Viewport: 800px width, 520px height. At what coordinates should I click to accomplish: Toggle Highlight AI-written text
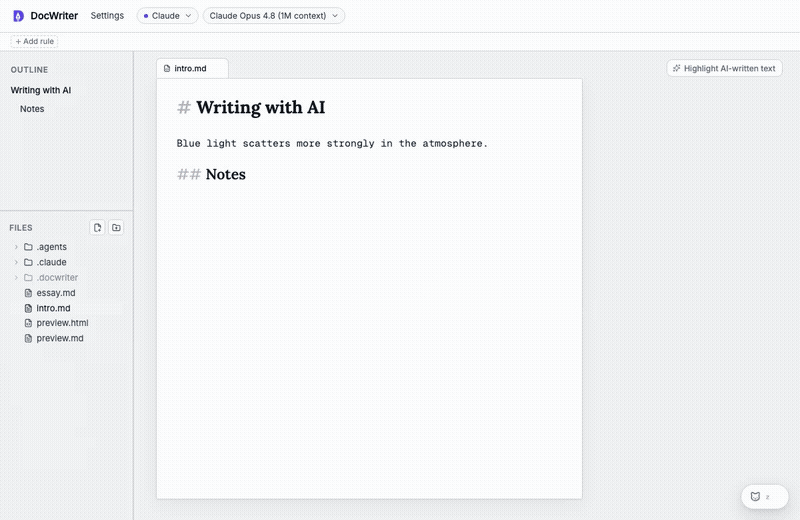pyautogui.click(x=724, y=68)
